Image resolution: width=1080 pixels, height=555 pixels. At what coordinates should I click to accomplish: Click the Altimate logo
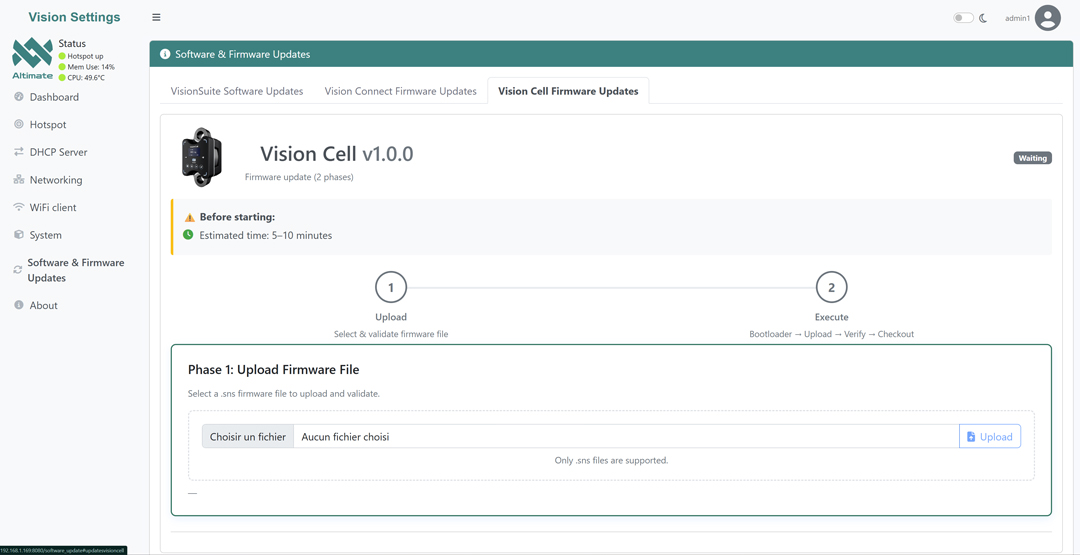tap(32, 58)
